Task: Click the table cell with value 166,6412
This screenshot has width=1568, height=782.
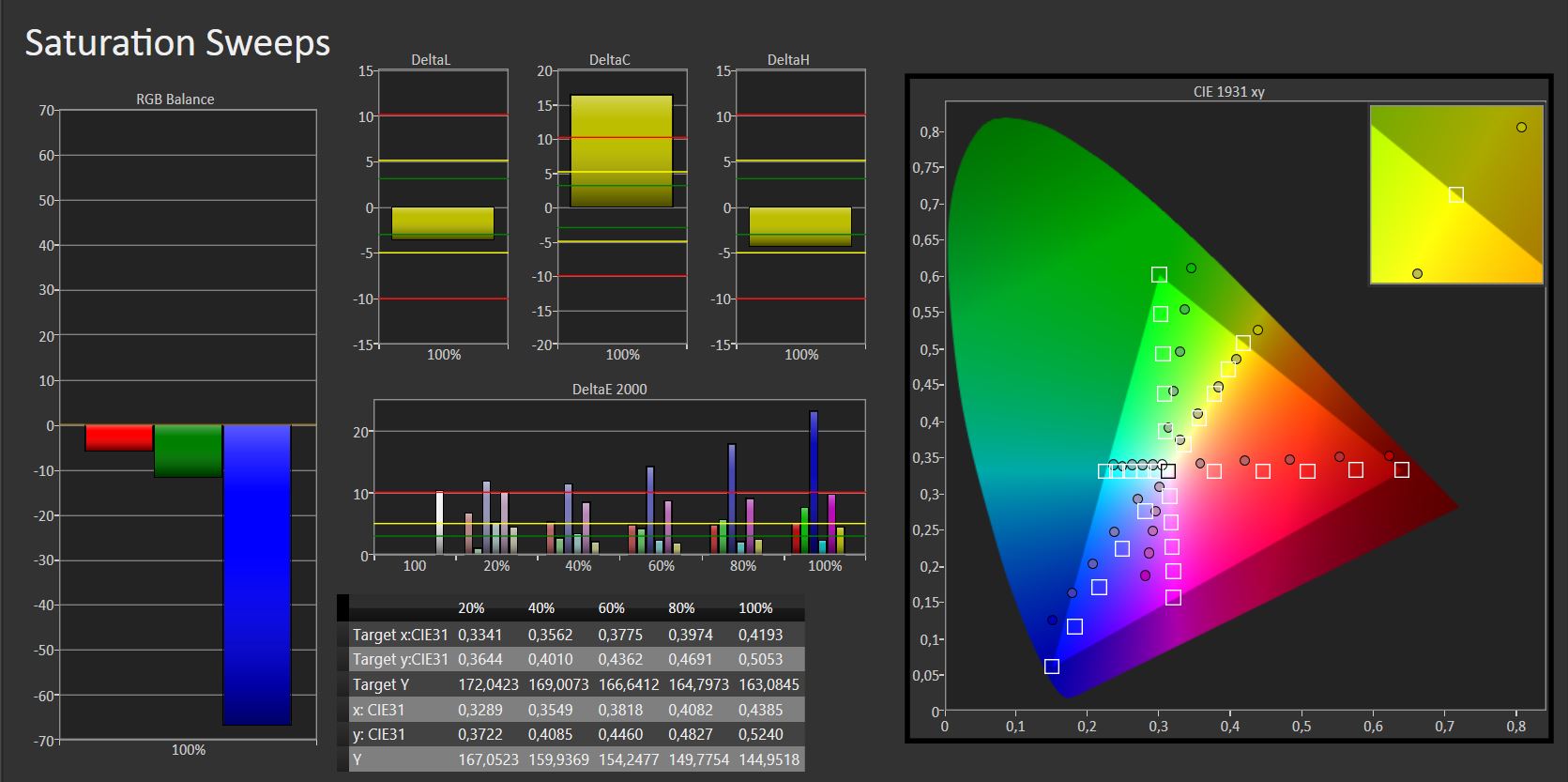Action: pyautogui.click(x=629, y=684)
